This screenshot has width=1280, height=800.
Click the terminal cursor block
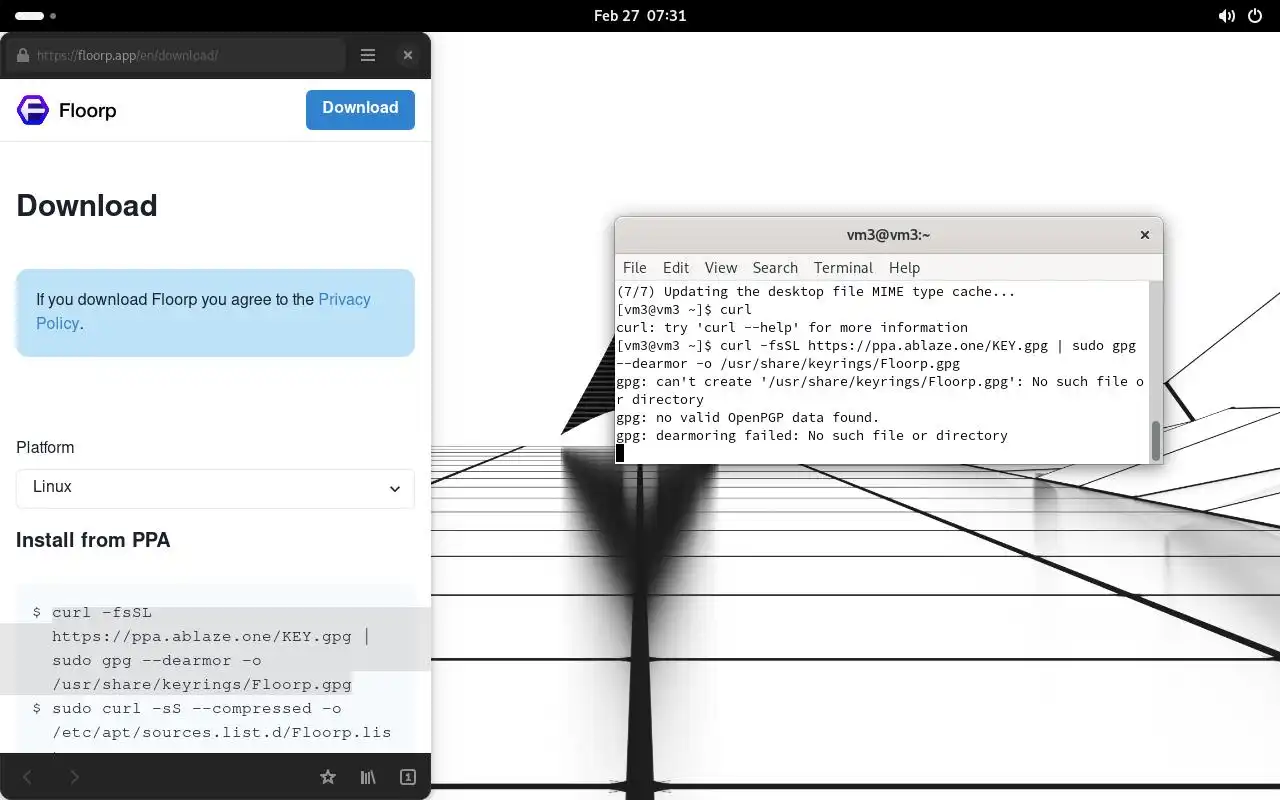620,453
